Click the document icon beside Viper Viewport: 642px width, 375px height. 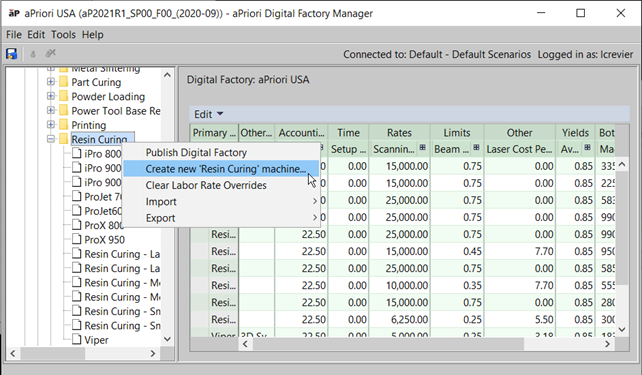pyautogui.click(x=77, y=339)
